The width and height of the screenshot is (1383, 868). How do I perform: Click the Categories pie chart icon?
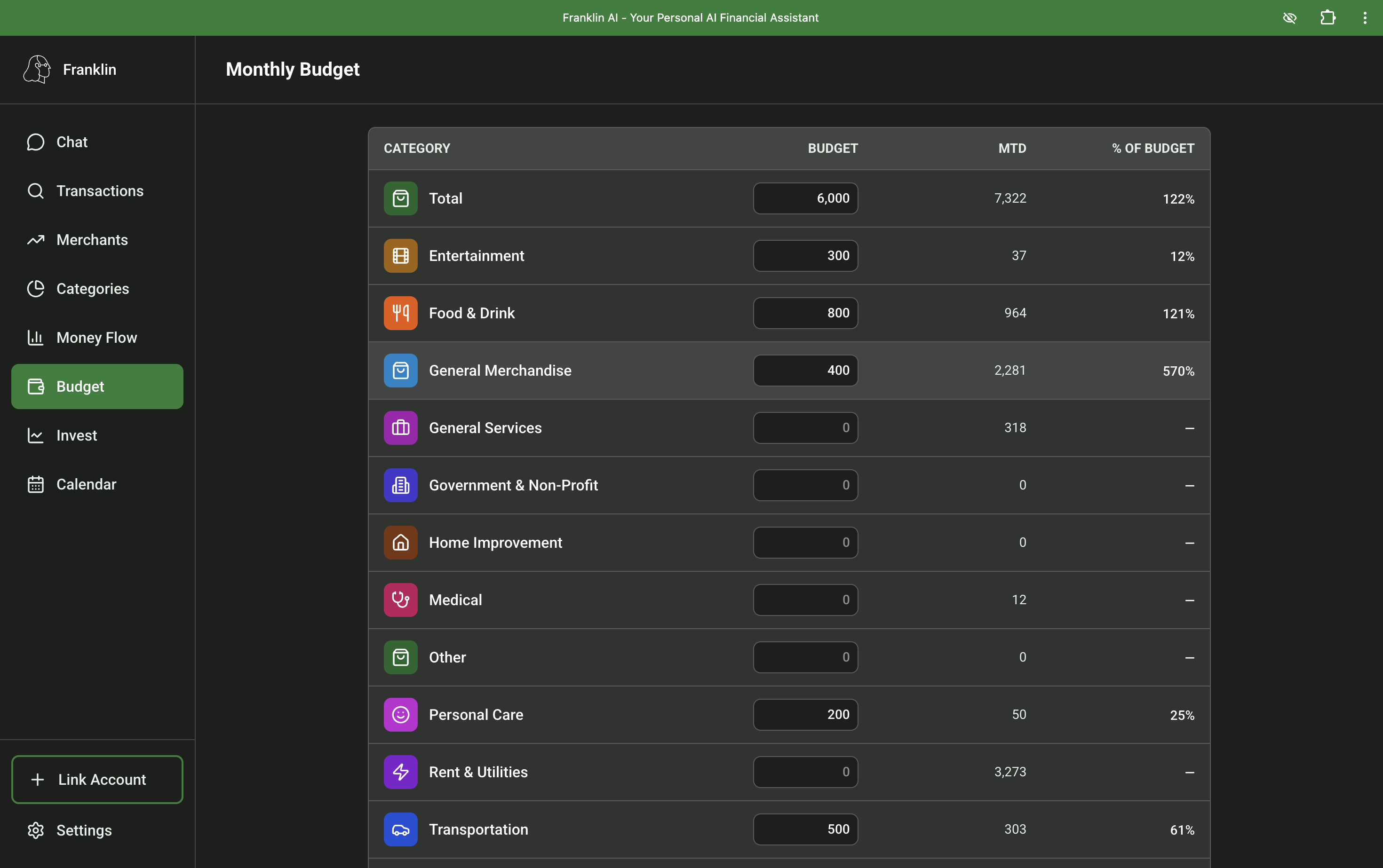(36, 288)
